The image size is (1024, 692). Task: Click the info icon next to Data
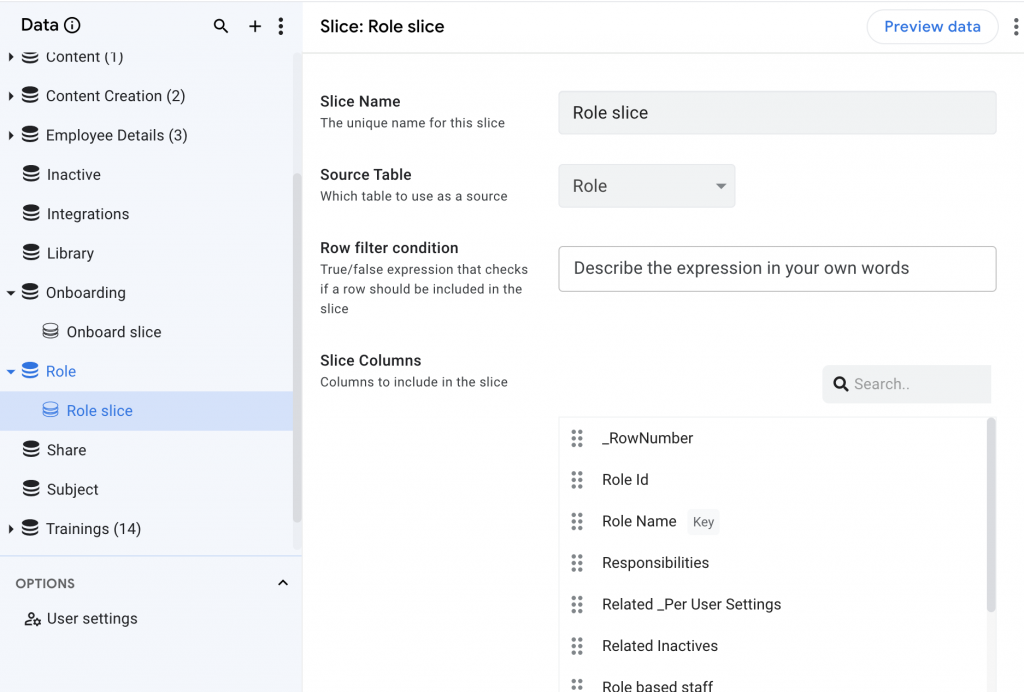click(72, 26)
